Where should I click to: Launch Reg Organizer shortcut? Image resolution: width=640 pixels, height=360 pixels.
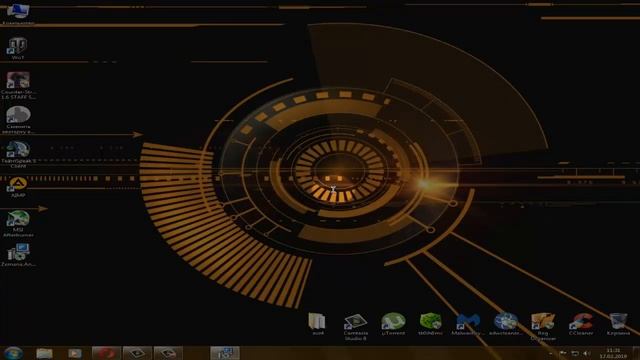(x=543, y=327)
